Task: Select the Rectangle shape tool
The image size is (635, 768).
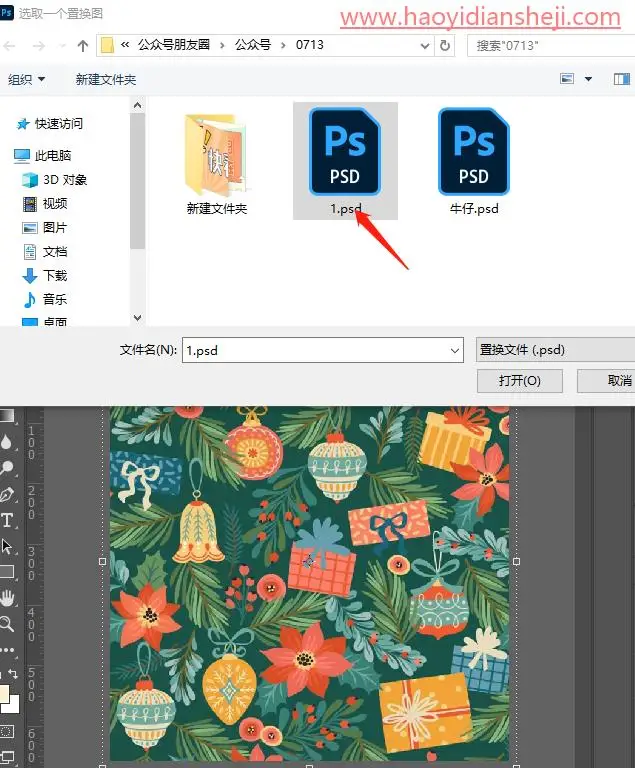Action: 7,572
